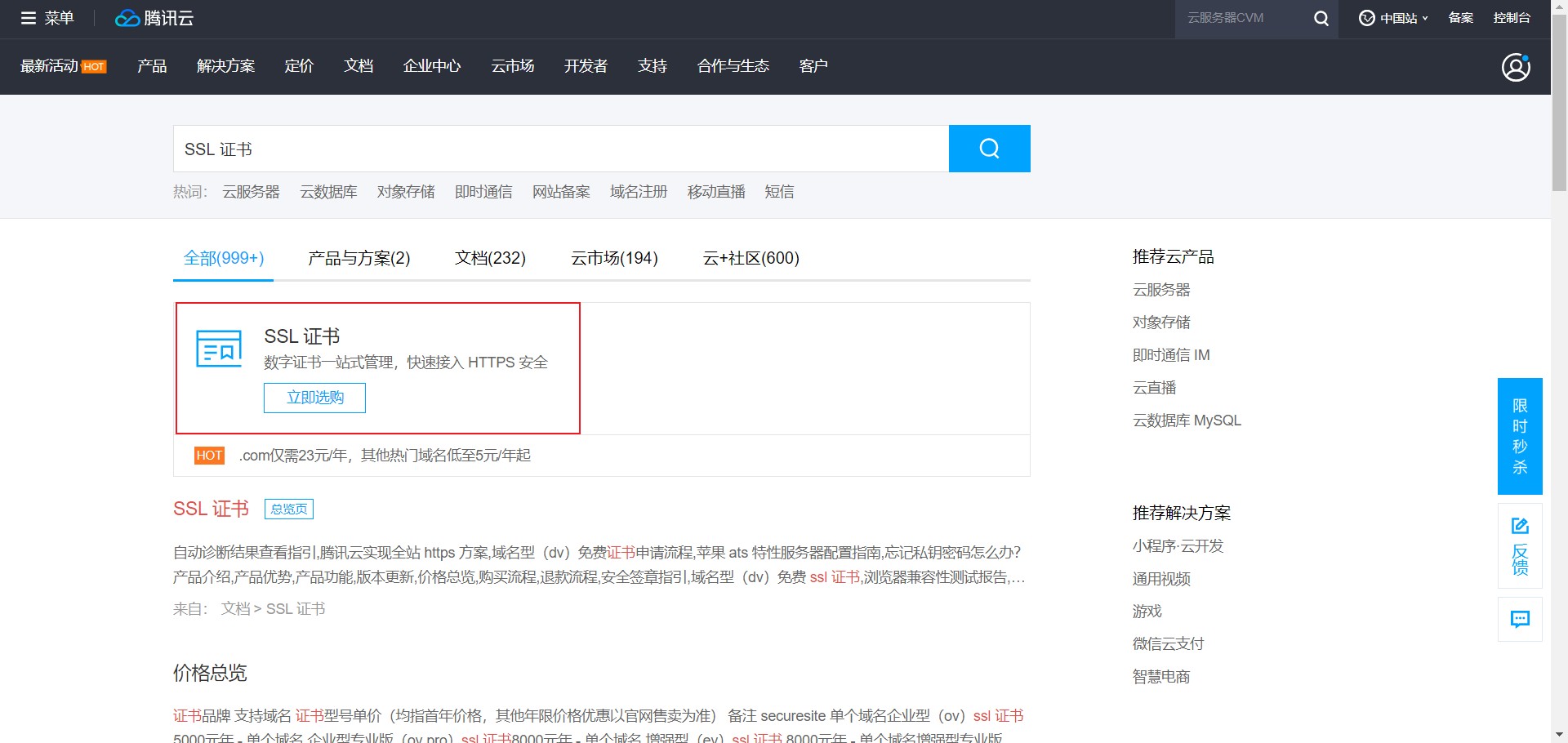Open the 文档 nav menu
1568x743 pixels.
[359, 66]
